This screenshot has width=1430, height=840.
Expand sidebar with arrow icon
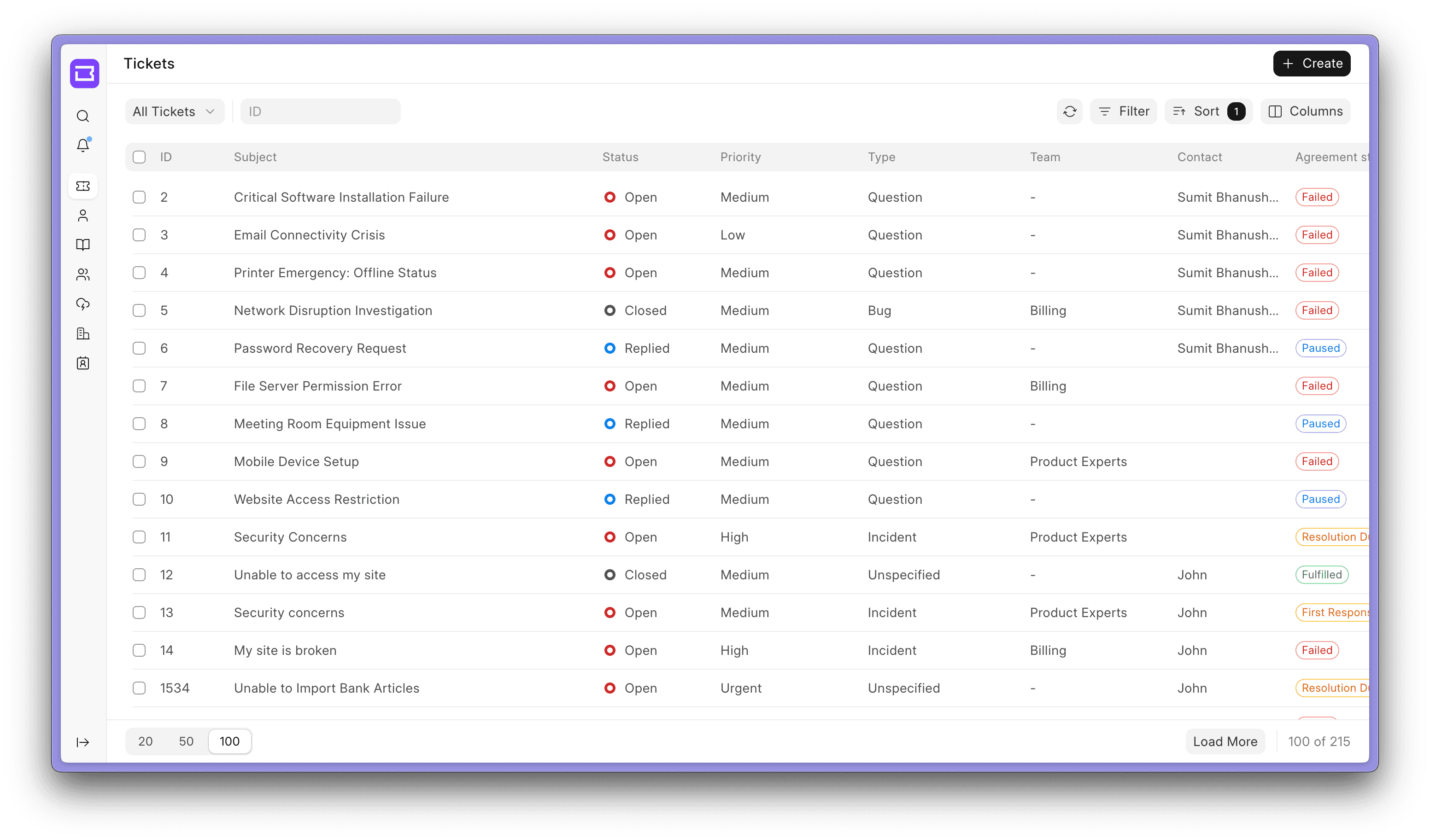coord(83,742)
